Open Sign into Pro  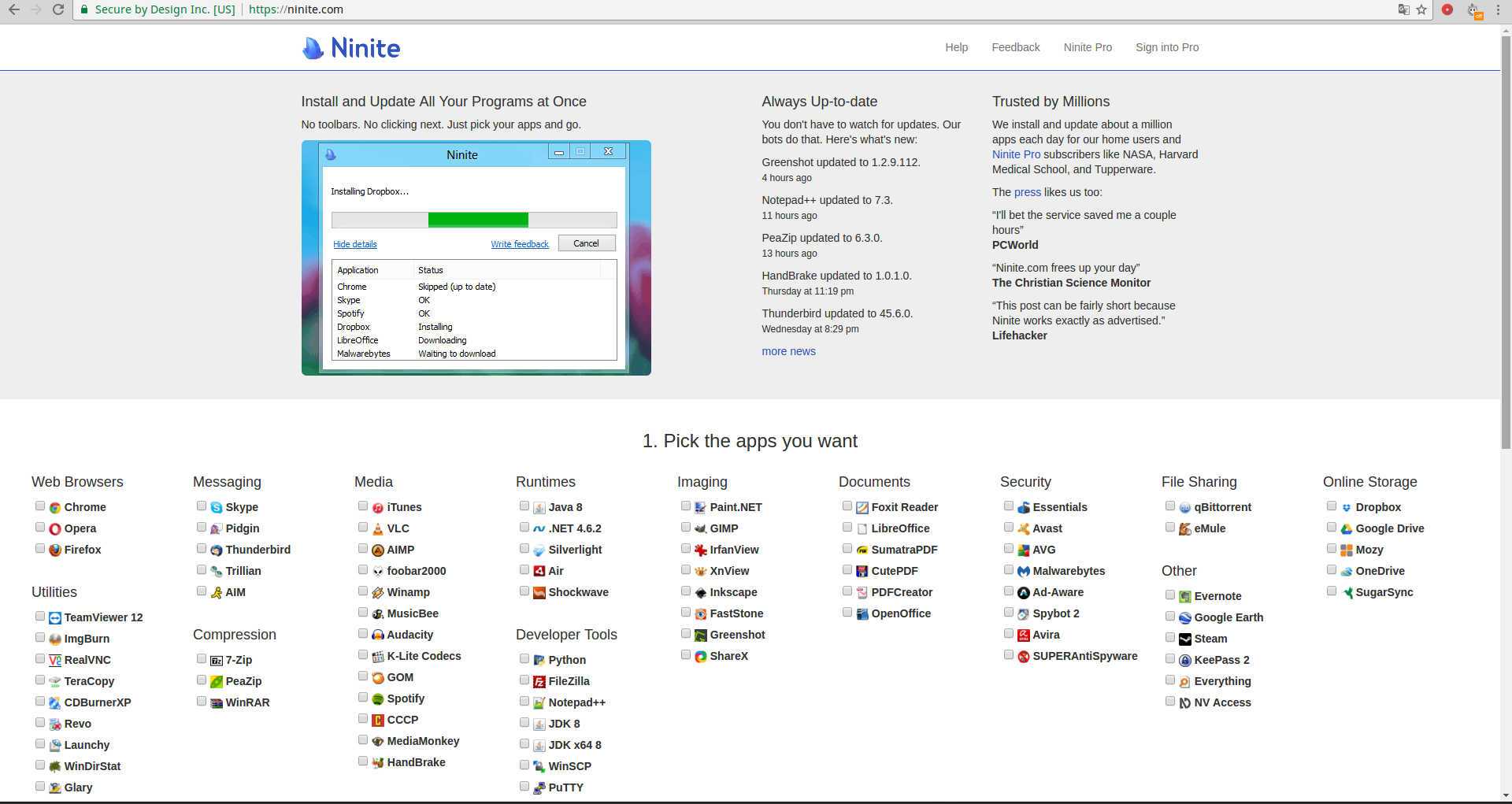coord(1167,47)
